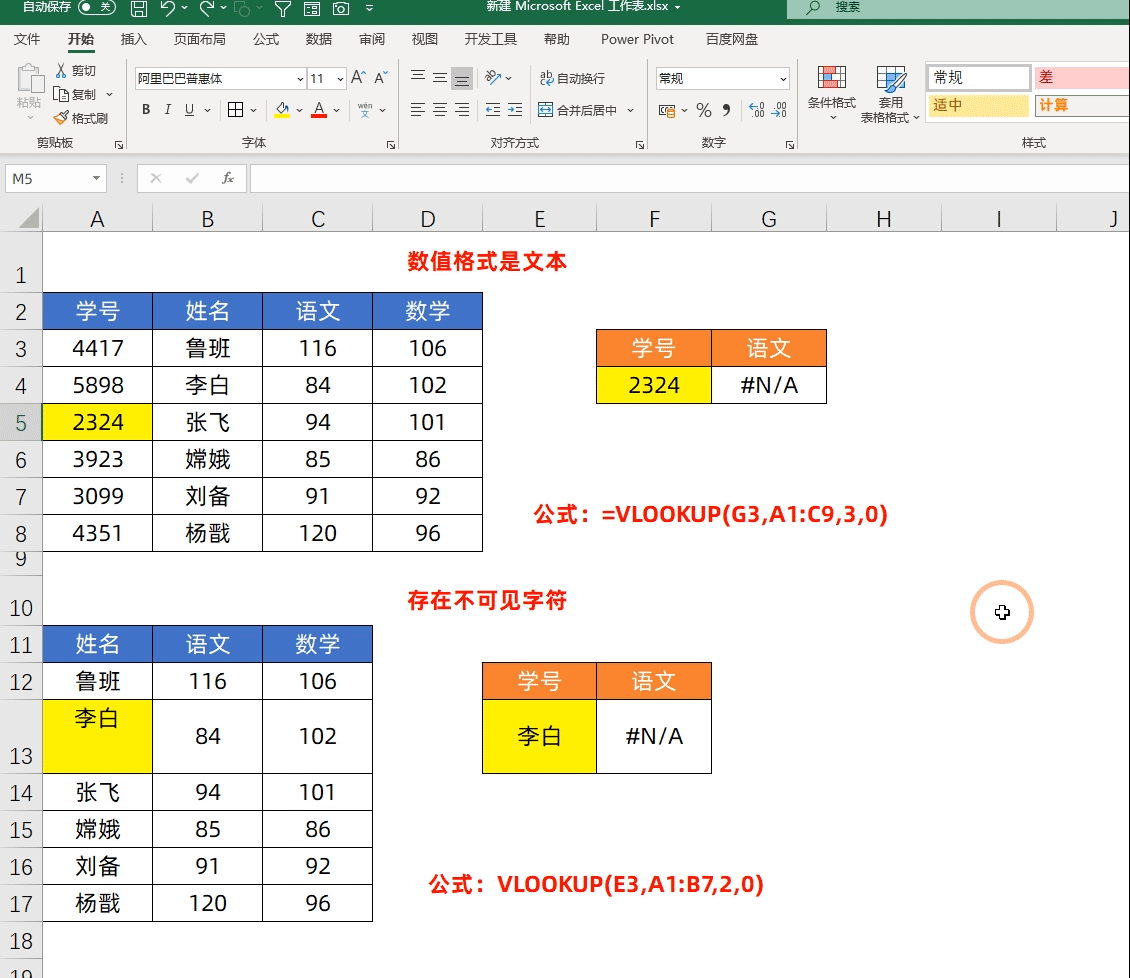Toggle italic formatting

(x=167, y=110)
